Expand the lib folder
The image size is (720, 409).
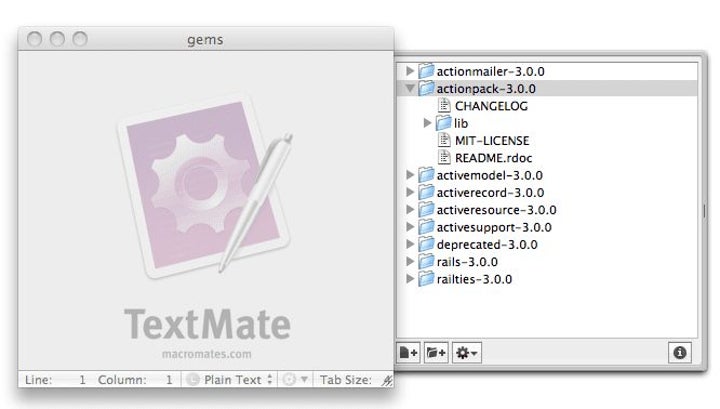[427, 123]
